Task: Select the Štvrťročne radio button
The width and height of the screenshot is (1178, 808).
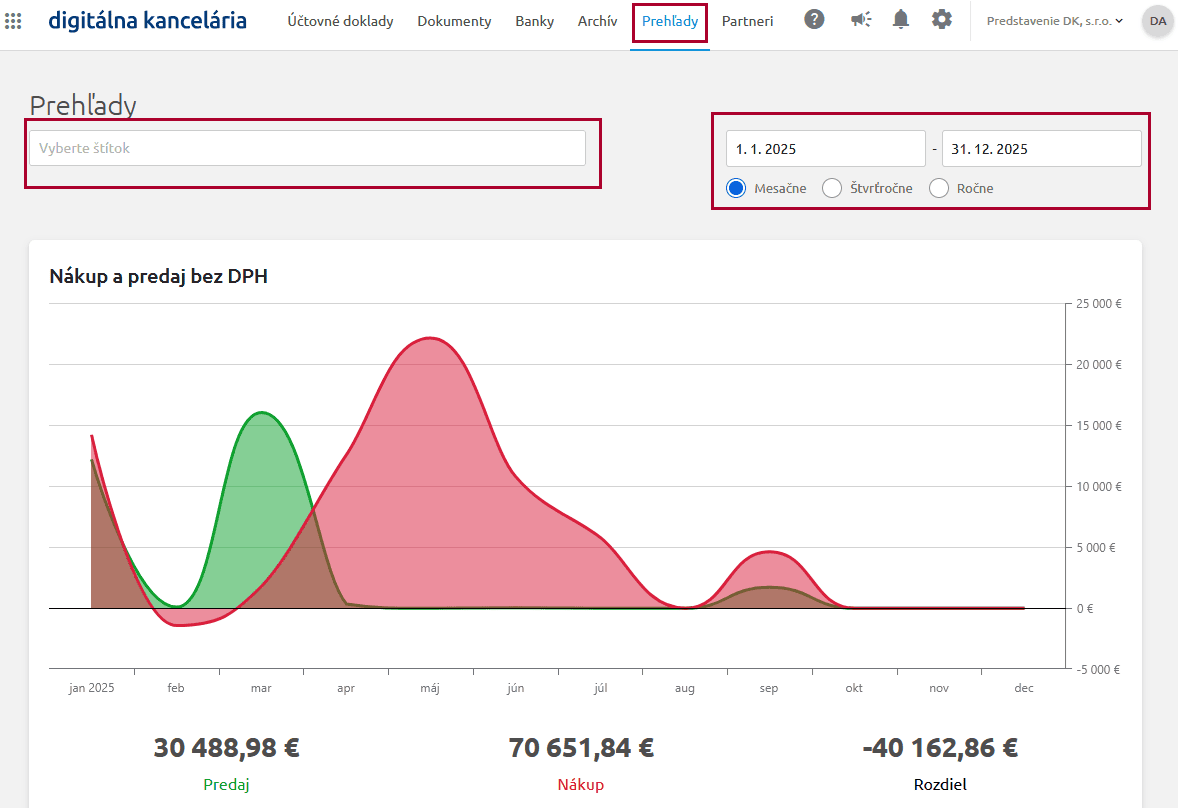Action: click(832, 188)
